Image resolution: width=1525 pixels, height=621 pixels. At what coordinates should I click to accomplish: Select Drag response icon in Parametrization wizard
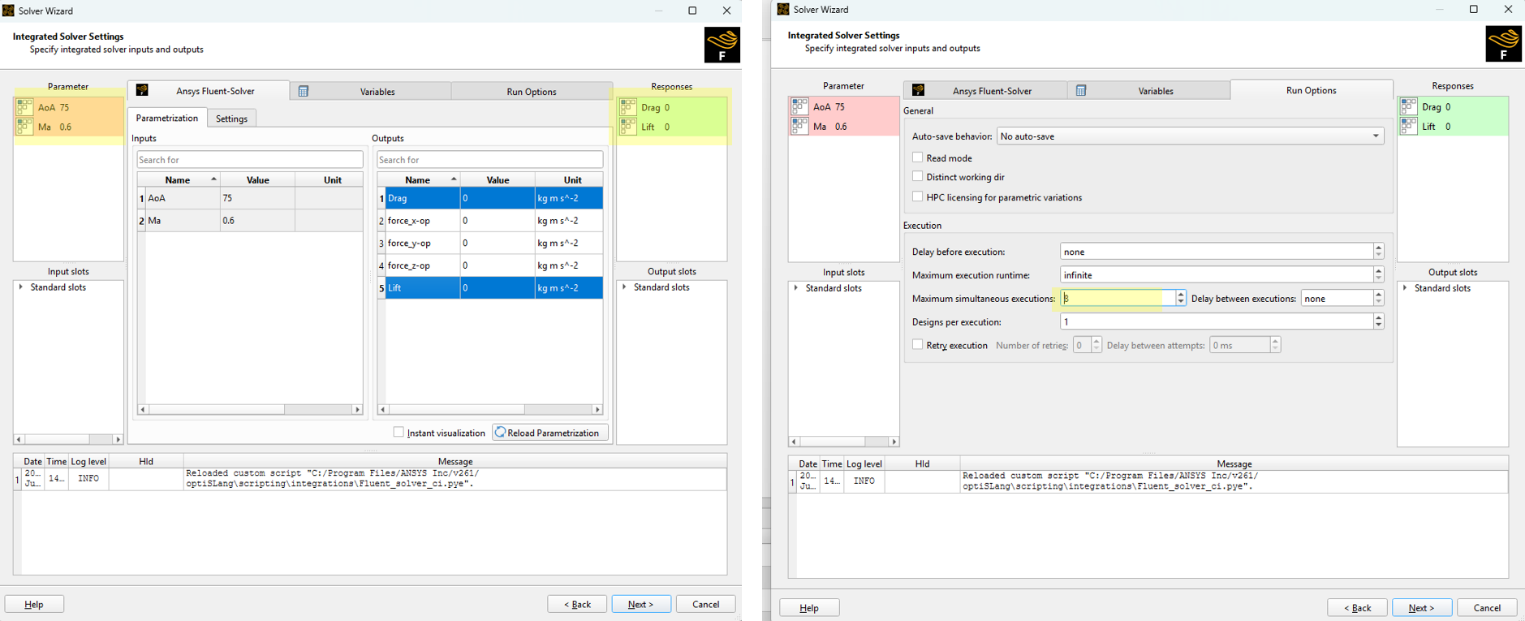pyautogui.click(x=628, y=107)
